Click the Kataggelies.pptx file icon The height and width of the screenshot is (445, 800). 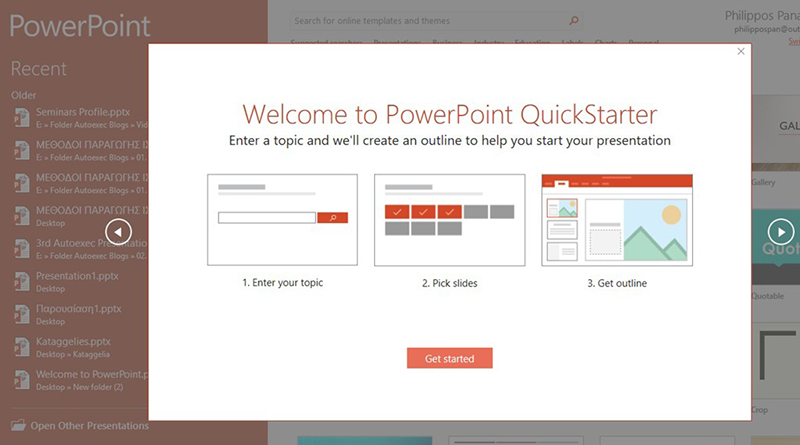coord(21,347)
